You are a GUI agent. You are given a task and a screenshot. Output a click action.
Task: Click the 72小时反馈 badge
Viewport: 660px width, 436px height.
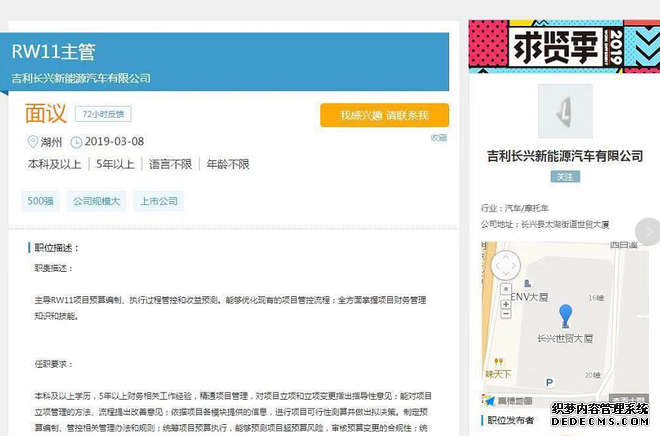103,114
